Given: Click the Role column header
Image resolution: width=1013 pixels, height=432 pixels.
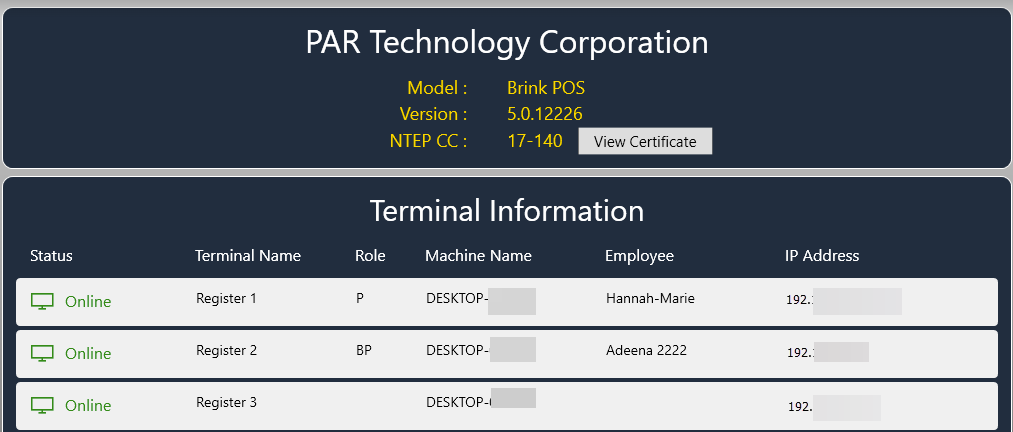Looking at the screenshot, I should (370, 256).
